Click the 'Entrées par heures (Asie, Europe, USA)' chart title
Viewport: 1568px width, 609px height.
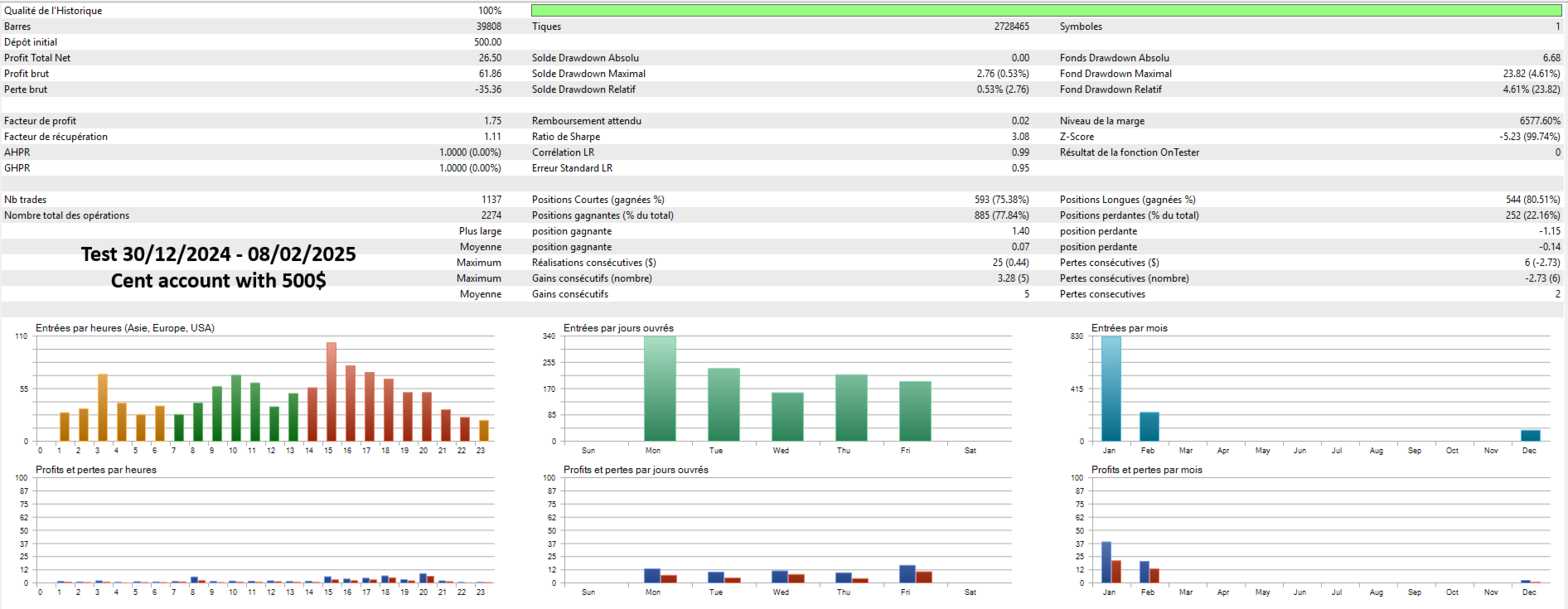pos(125,328)
